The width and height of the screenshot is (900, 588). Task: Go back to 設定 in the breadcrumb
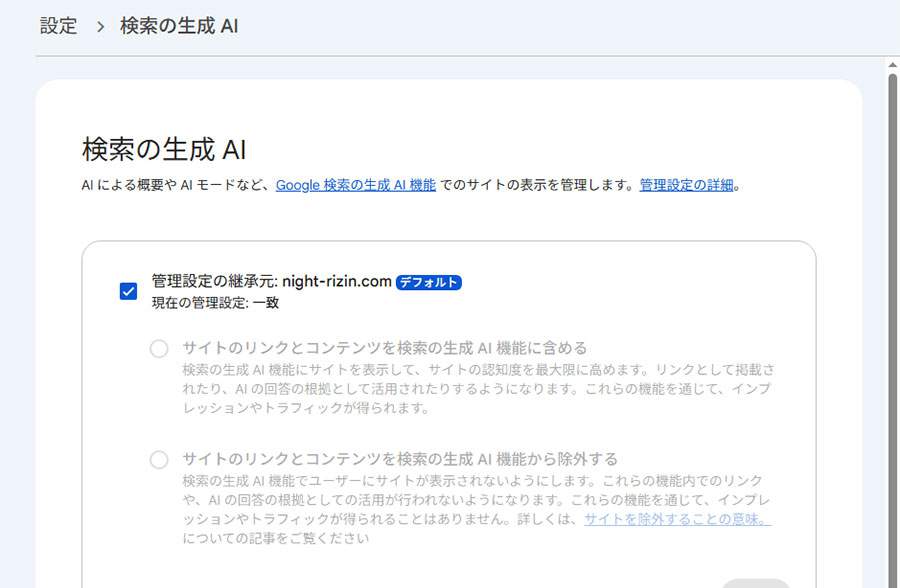click(x=59, y=26)
